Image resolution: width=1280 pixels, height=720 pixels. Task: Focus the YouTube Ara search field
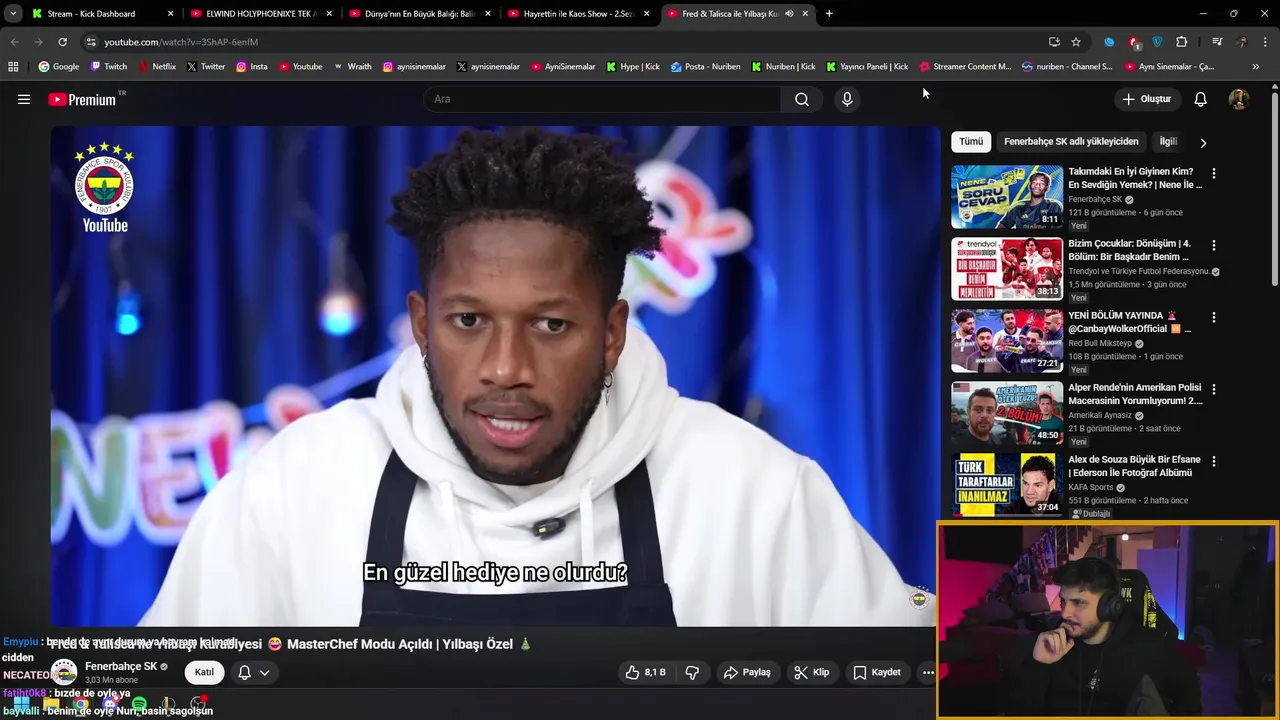603,99
